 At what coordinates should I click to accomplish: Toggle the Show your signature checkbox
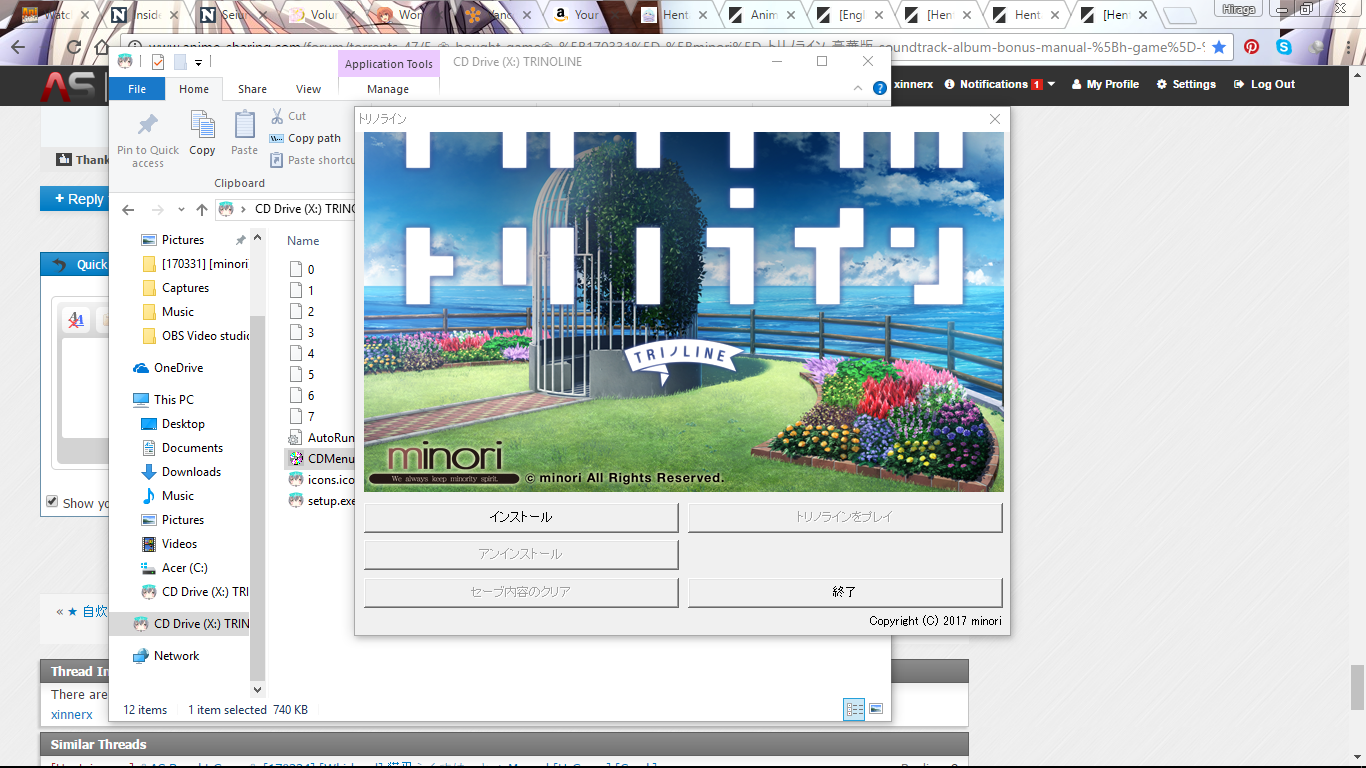53,502
